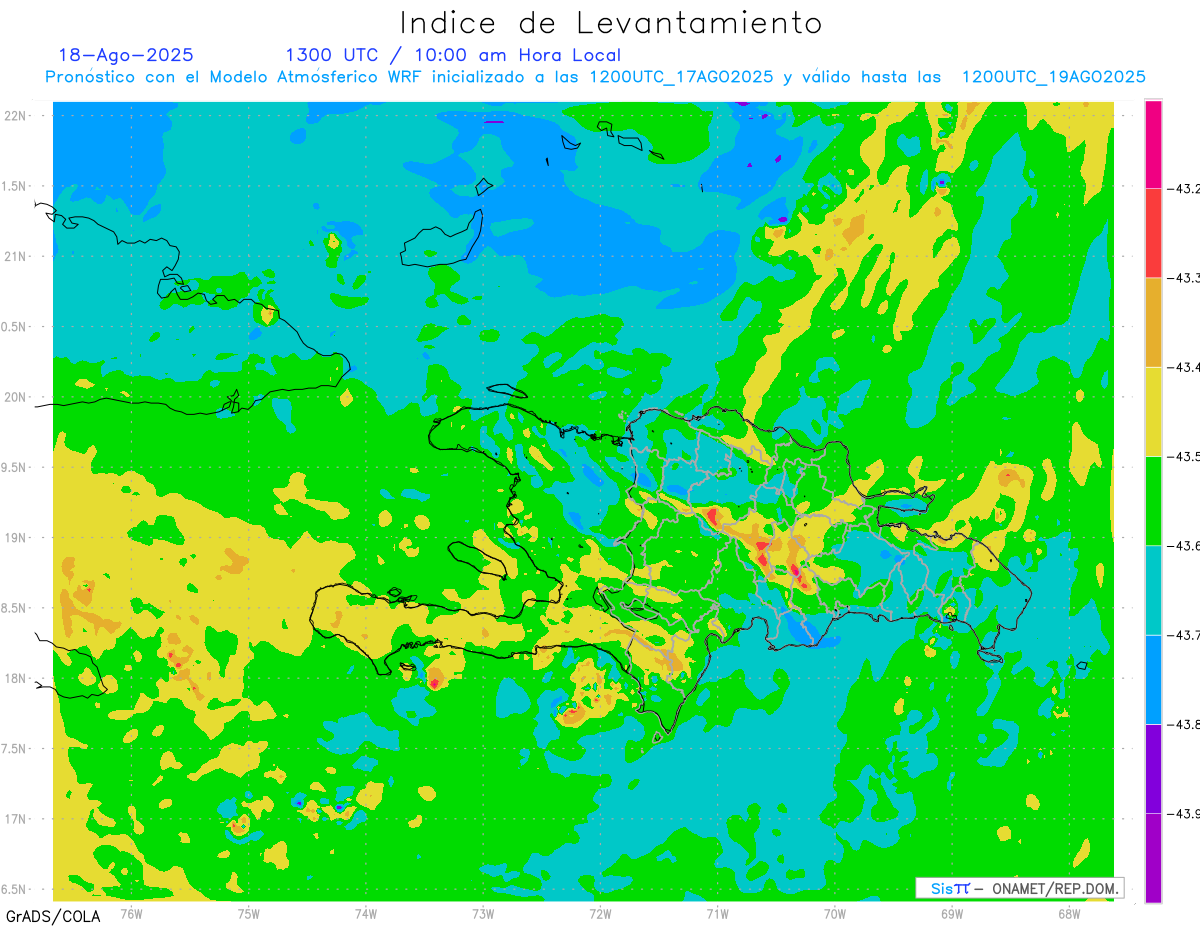This screenshot has height=927, width=1200.
Task: Click the '-43.7' colorbar value
Action: pyautogui.click(x=1184, y=634)
